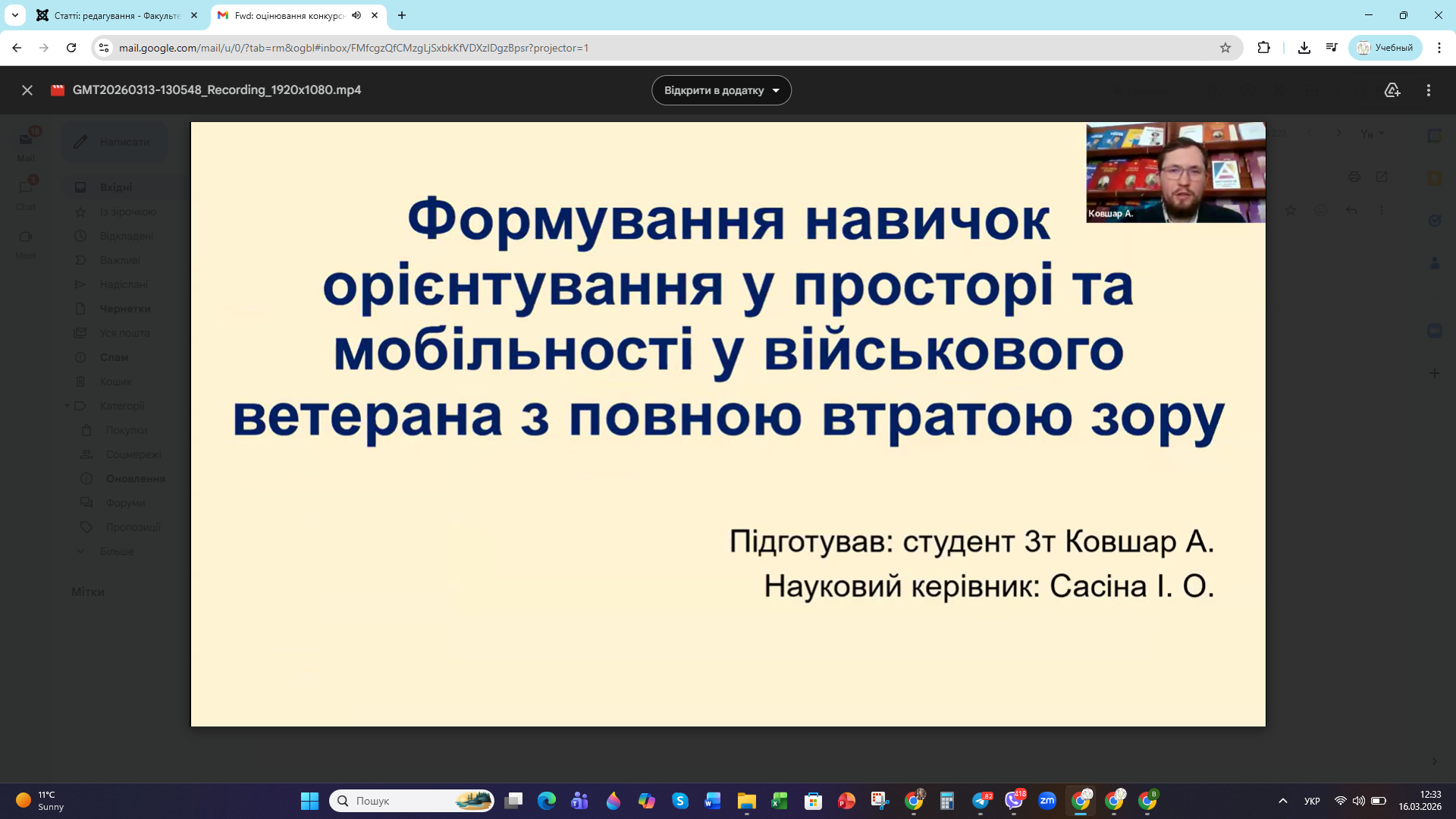Star the opened email

click(x=1291, y=210)
